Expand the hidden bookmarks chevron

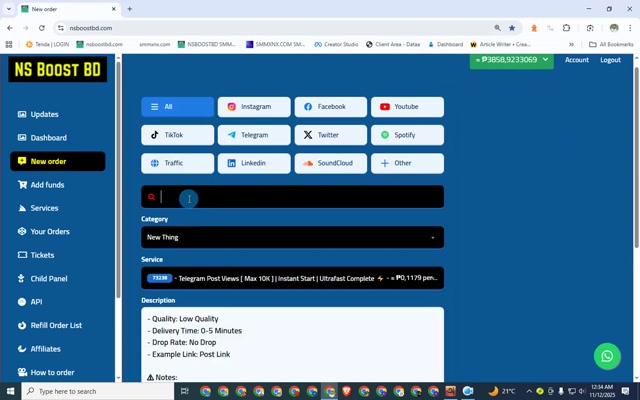(x=571, y=44)
